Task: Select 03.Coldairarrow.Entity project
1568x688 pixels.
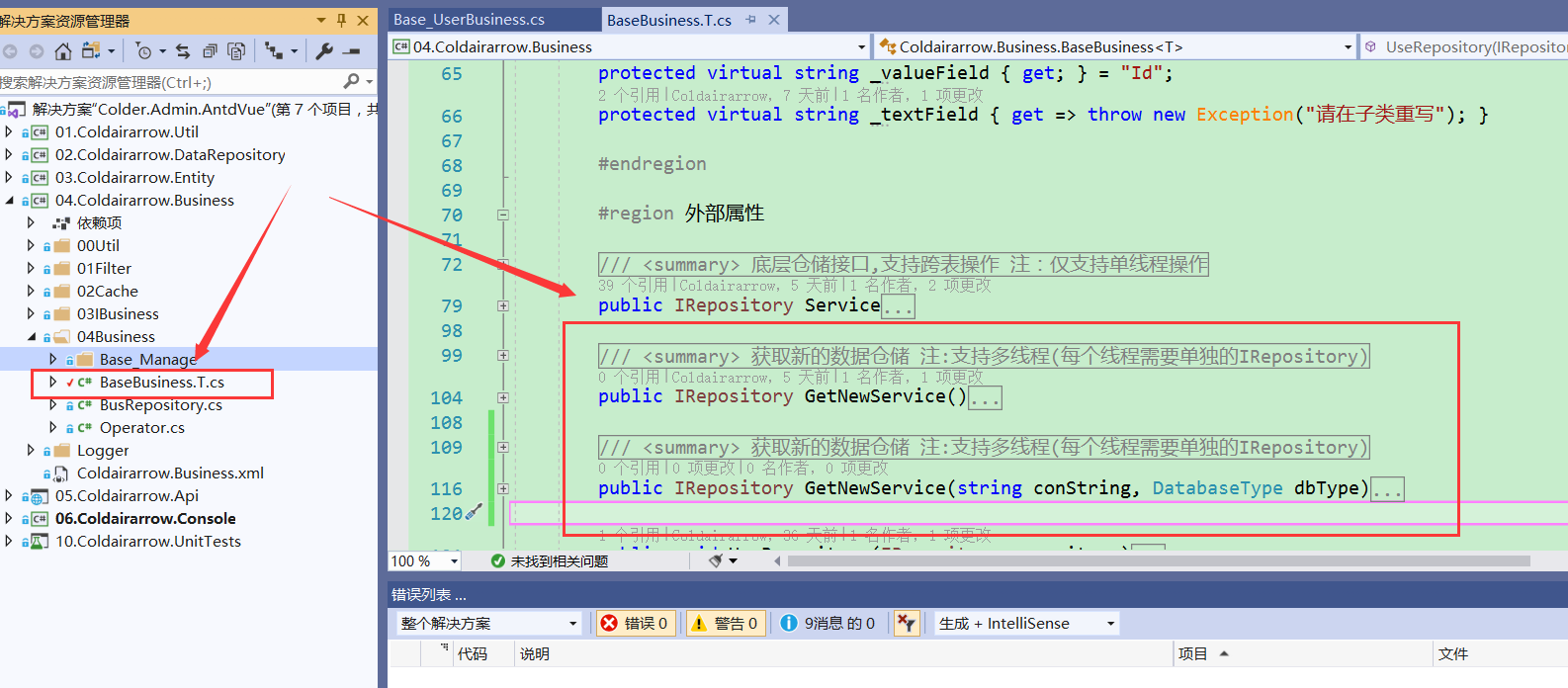Action: click(134, 177)
